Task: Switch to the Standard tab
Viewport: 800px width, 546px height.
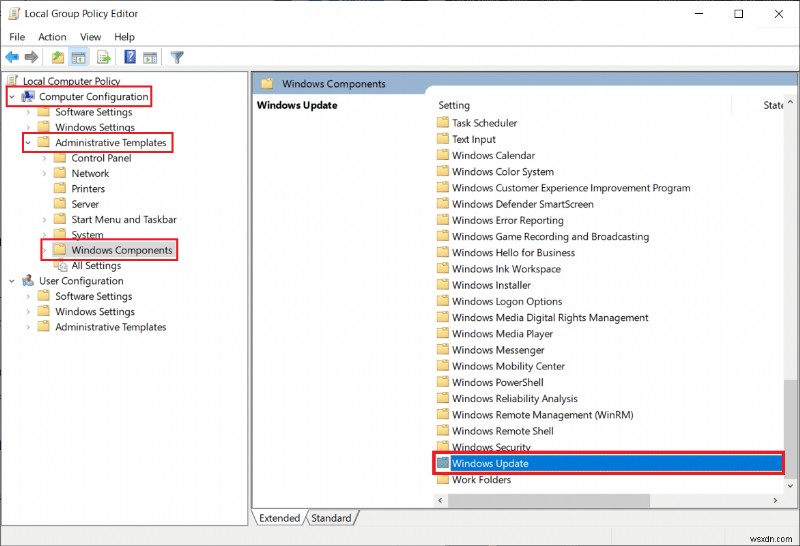Action: pyautogui.click(x=331, y=518)
